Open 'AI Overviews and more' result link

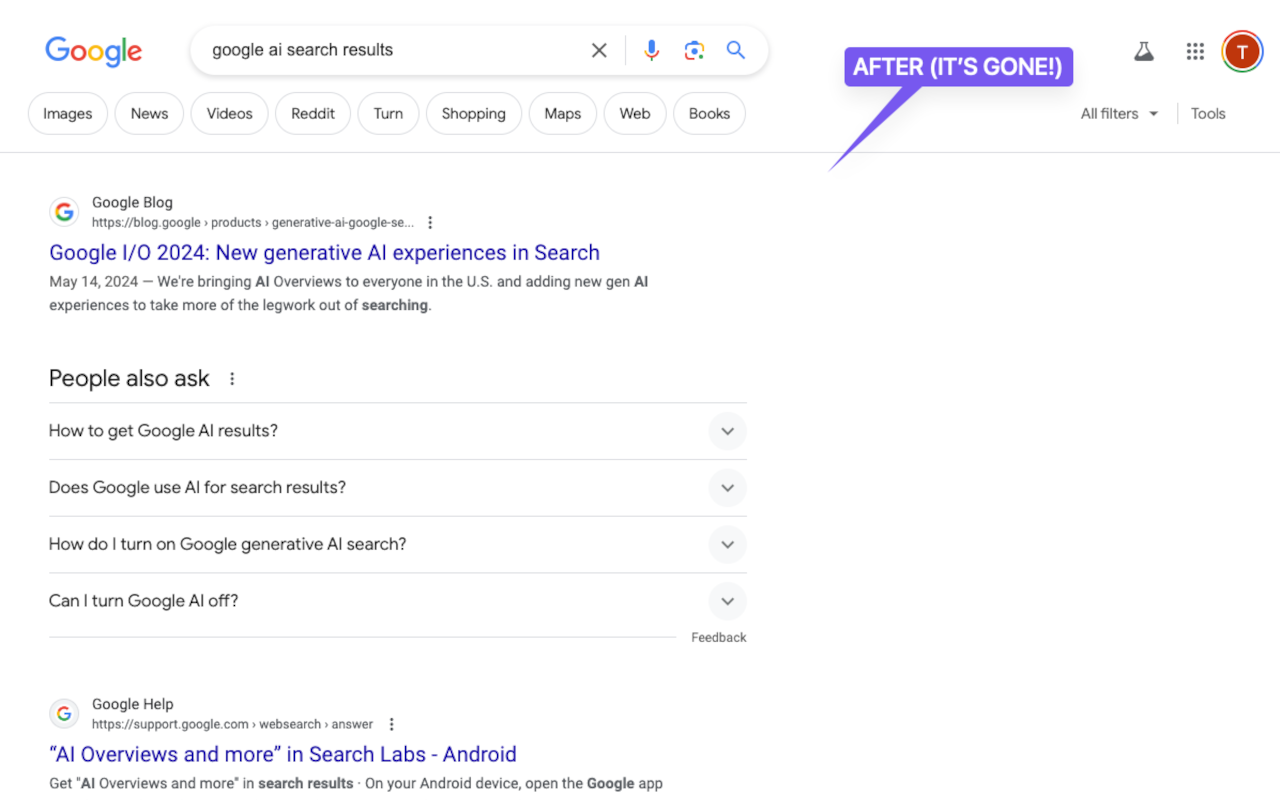coord(283,755)
